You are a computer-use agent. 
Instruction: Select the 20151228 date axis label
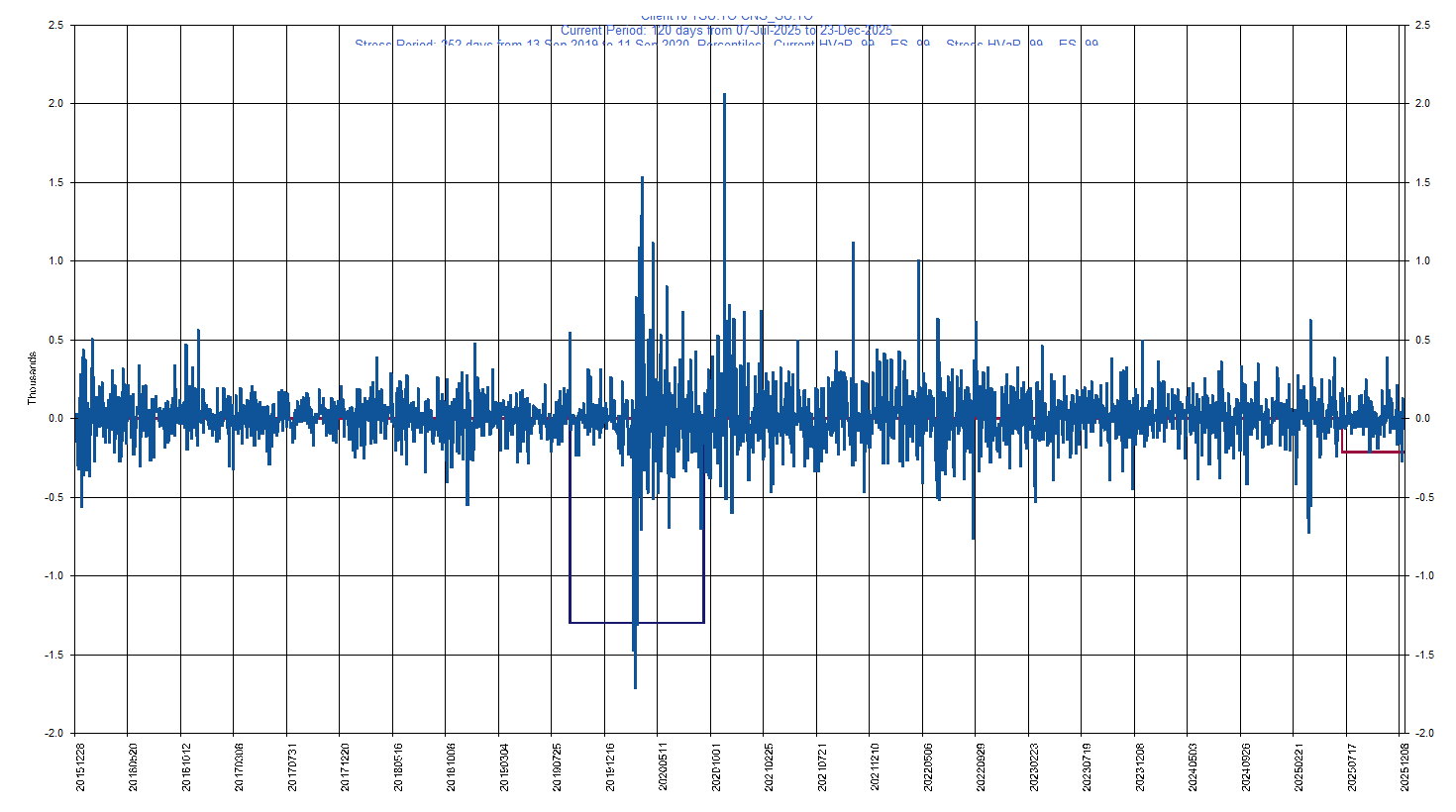click(x=81, y=768)
